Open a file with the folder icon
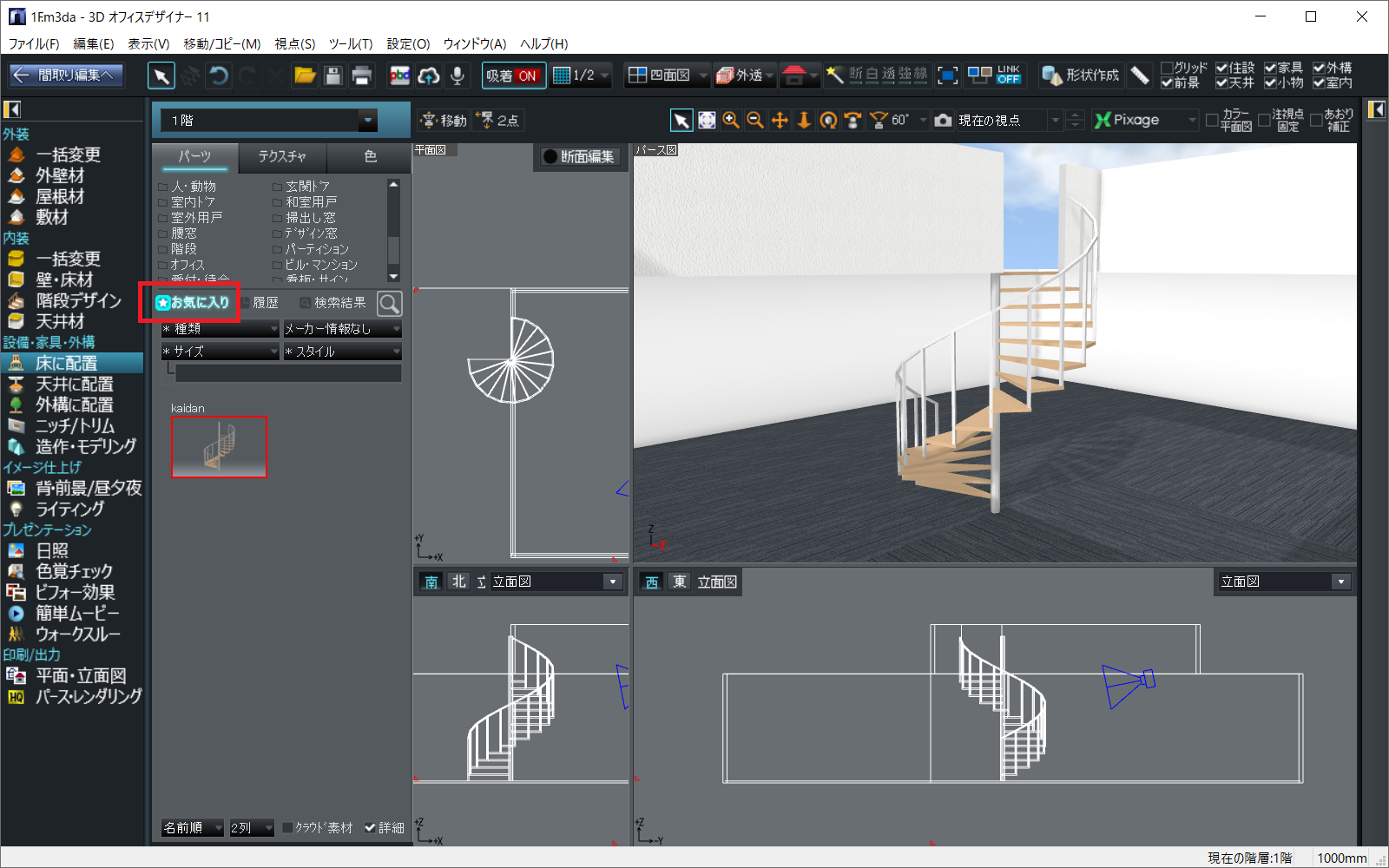This screenshot has height=868, width=1389. point(305,76)
